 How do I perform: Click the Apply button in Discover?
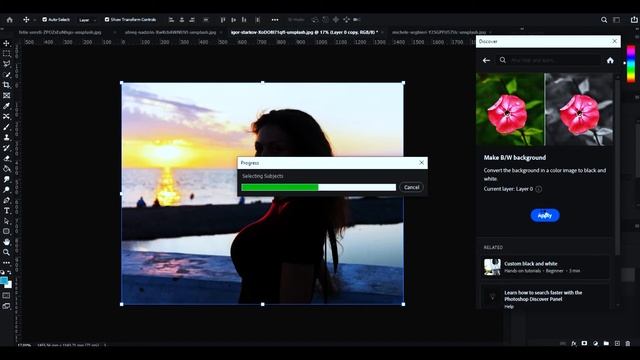pos(545,215)
